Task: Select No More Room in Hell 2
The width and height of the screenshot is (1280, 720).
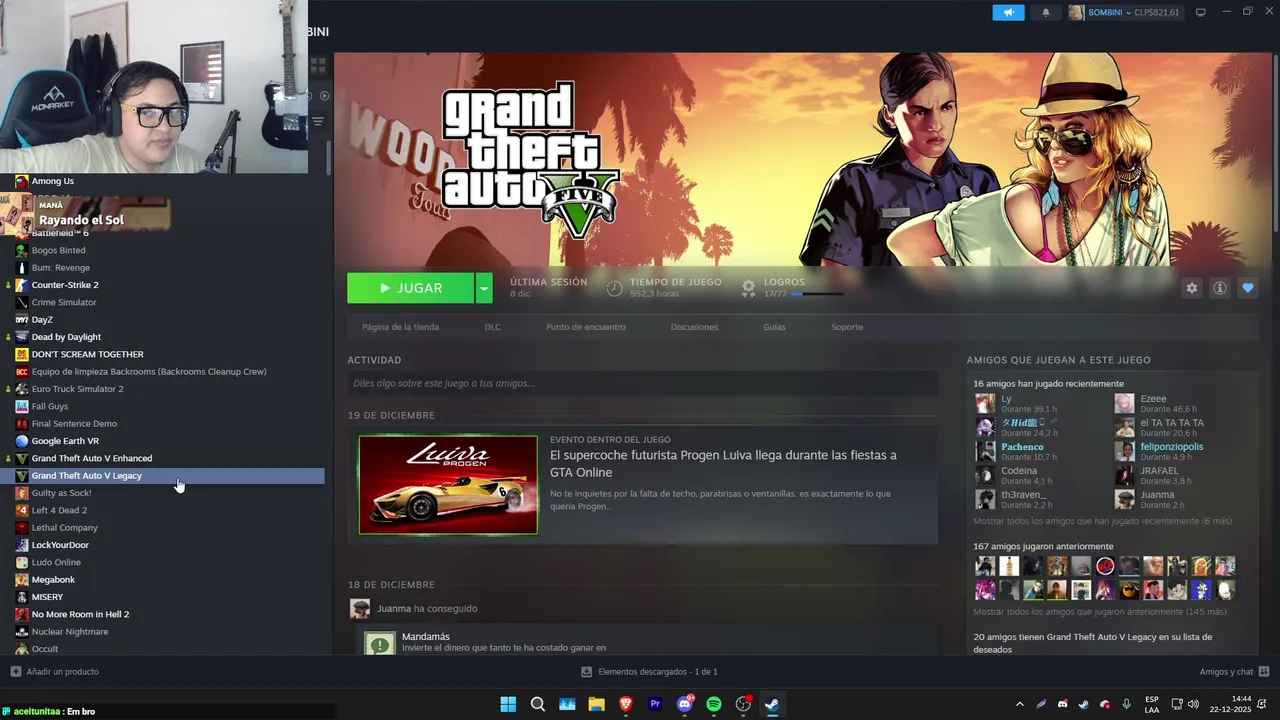Action: [x=80, y=614]
